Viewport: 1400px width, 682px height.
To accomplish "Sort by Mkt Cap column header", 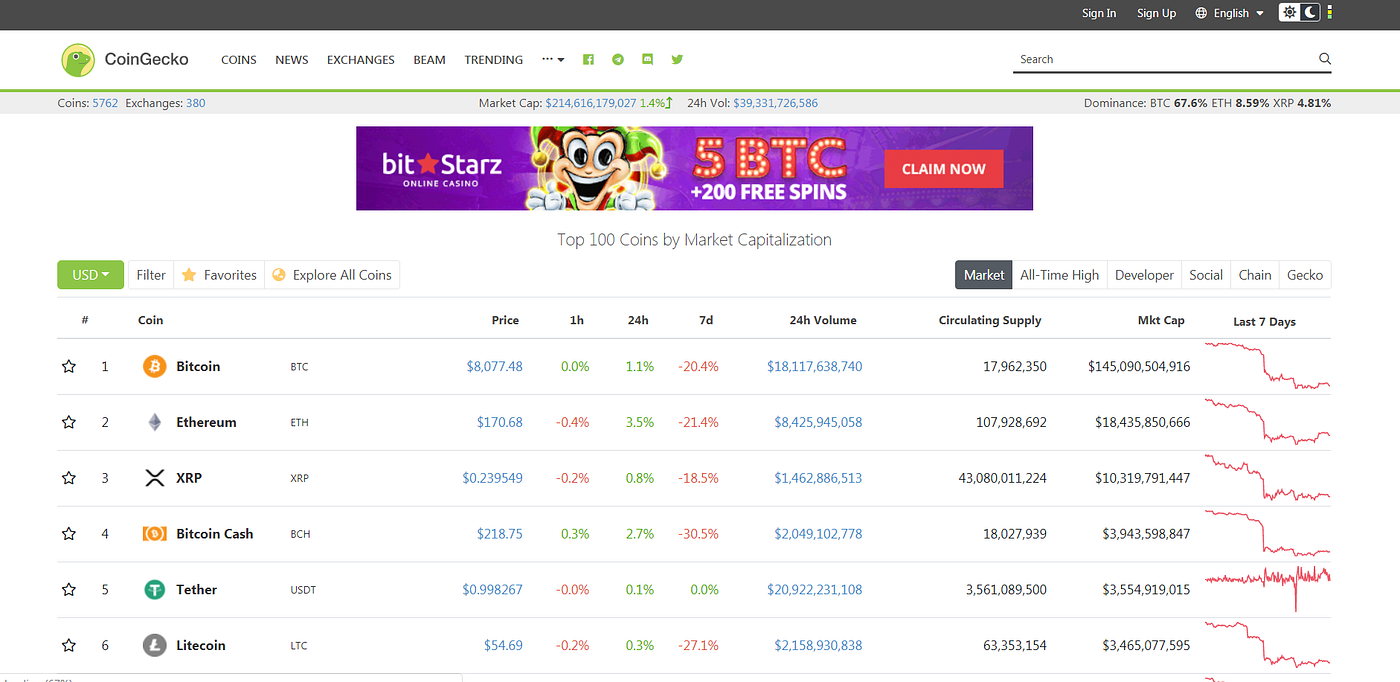I will [1161, 320].
